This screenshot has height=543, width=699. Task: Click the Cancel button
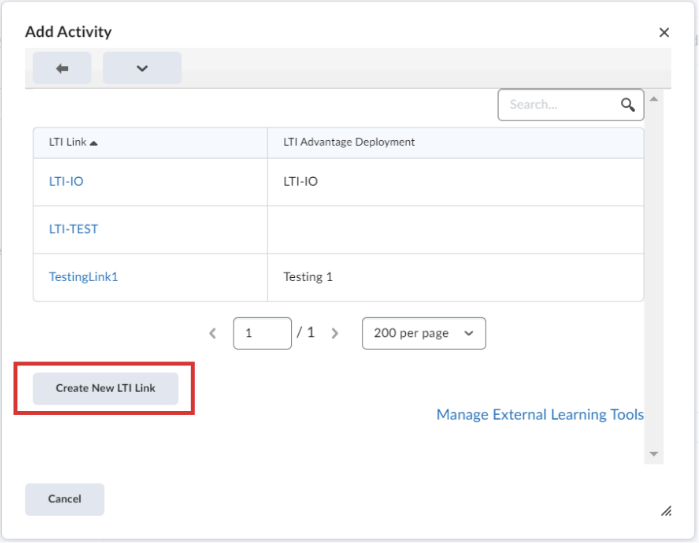click(x=65, y=499)
